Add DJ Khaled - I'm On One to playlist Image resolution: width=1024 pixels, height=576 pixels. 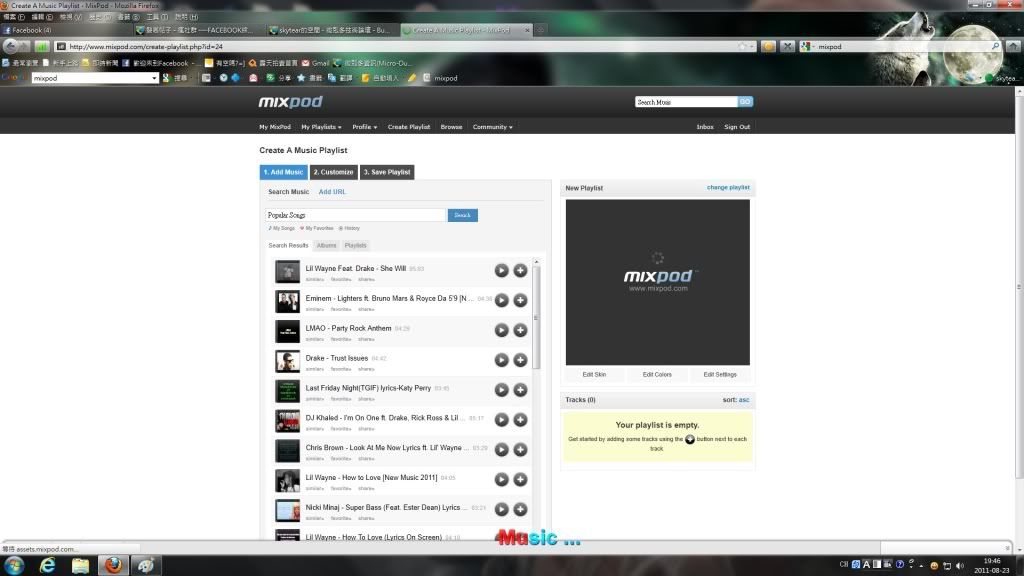[x=520, y=420]
